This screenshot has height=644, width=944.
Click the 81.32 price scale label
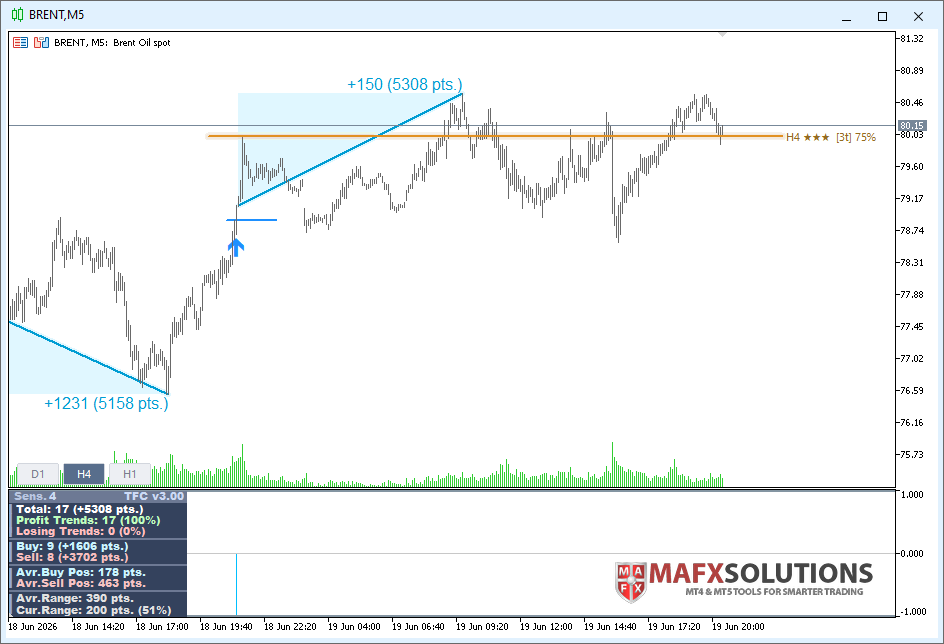point(911,39)
